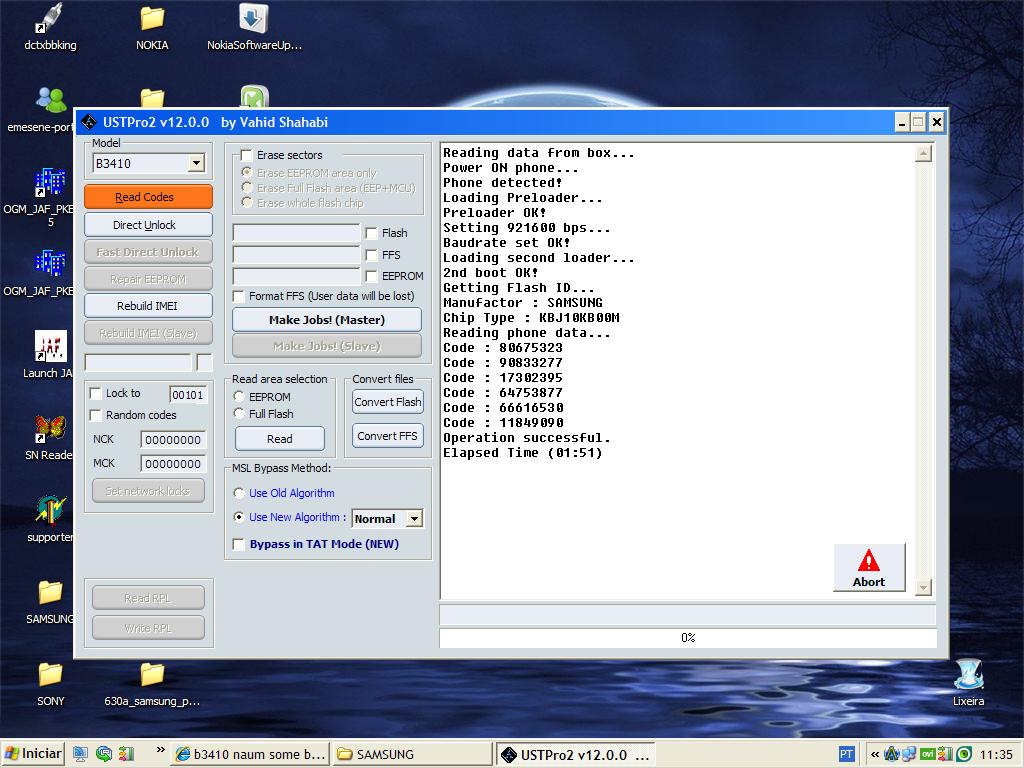1024x768 pixels.
Task: Tick the Flash file checkbox
Action: [x=372, y=233]
